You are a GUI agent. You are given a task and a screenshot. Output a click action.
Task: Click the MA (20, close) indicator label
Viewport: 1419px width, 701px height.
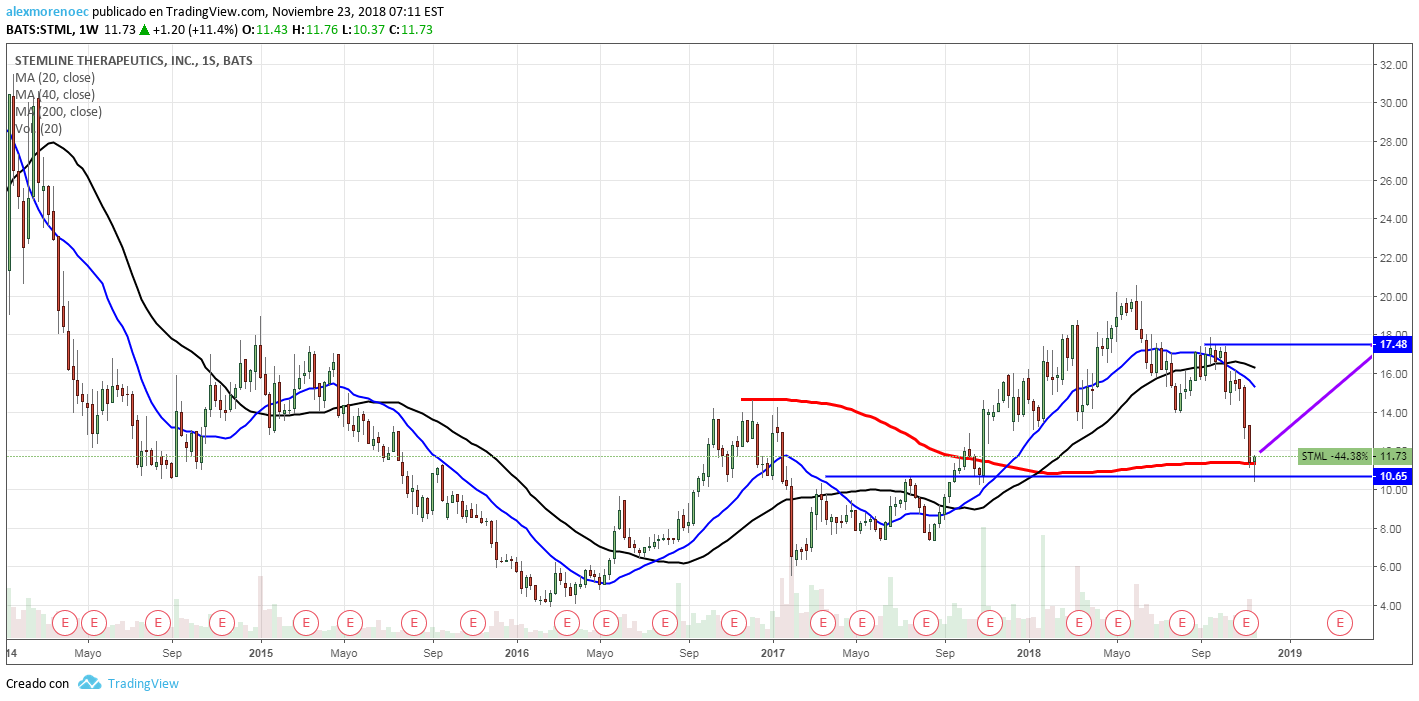tap(55, 77)
